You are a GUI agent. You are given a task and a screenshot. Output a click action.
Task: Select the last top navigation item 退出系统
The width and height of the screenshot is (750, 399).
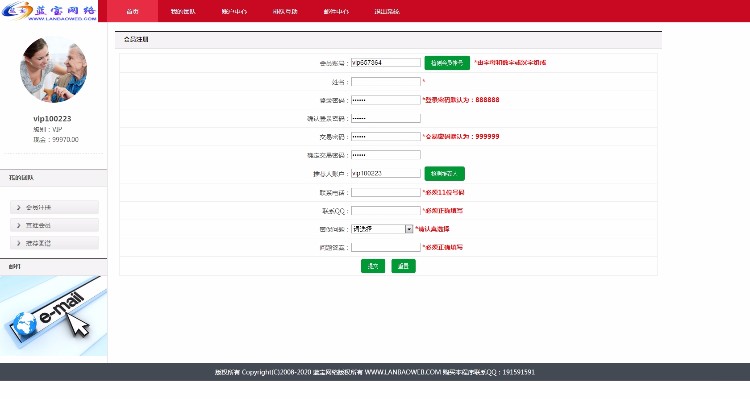[x=386, y=11]
